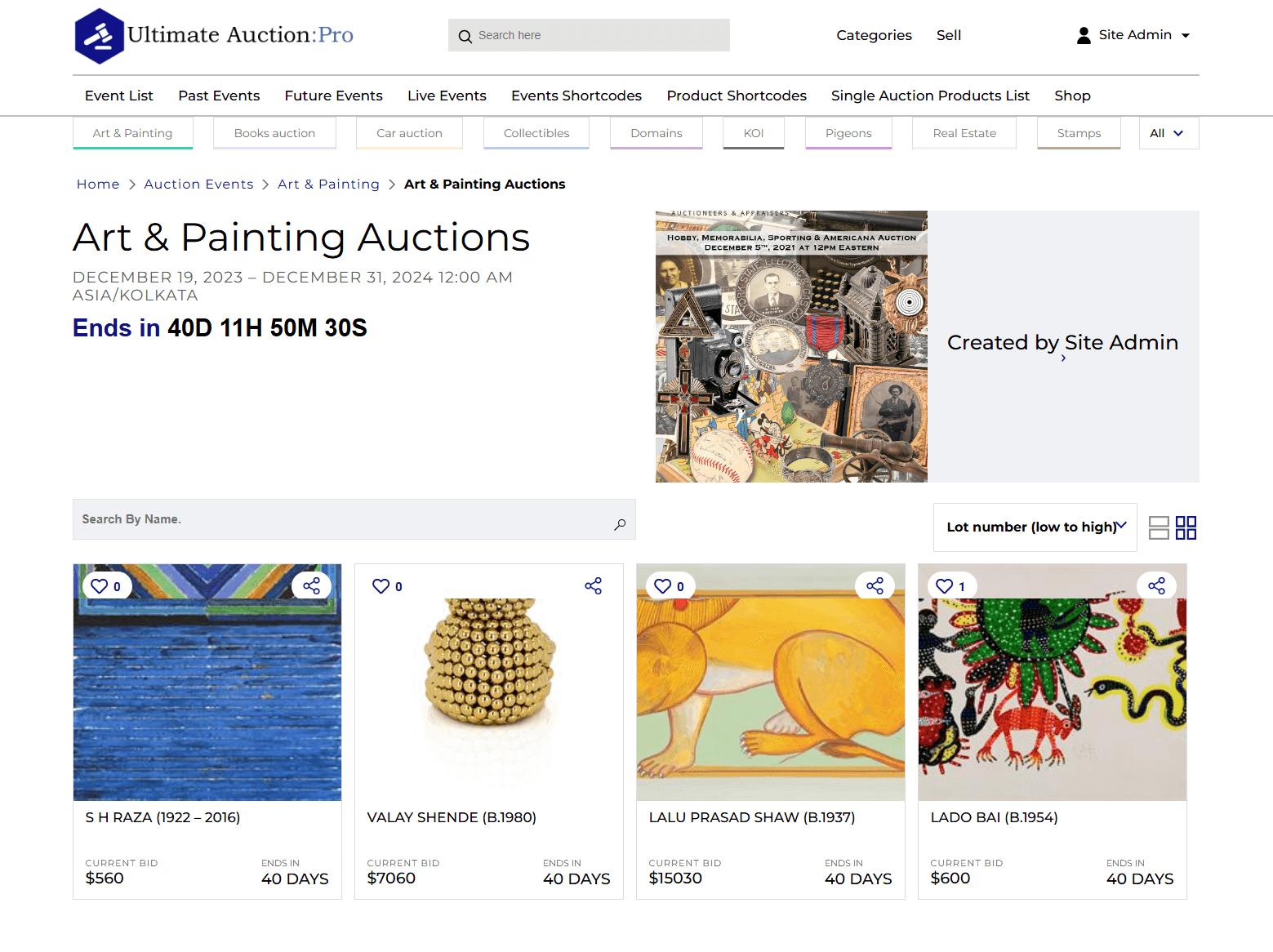Click the Sell link in header

949,35
